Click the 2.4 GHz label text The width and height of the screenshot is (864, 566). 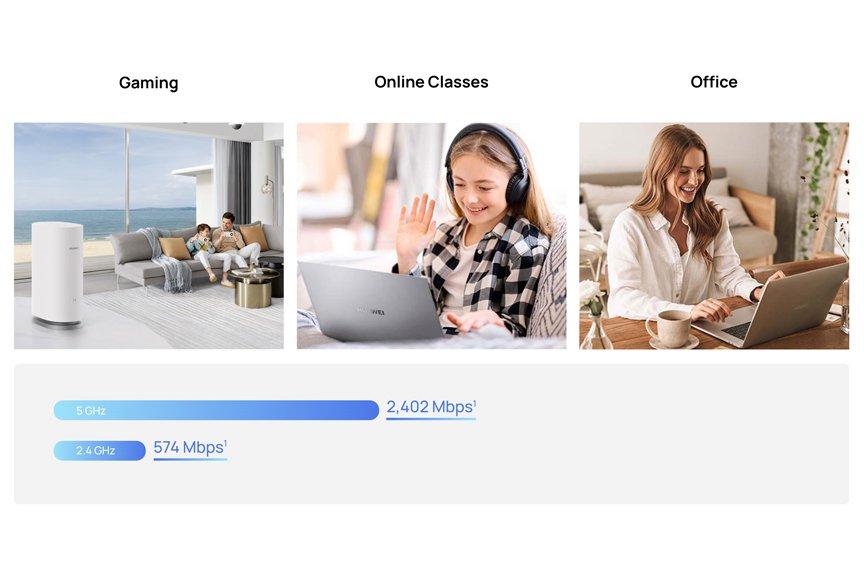95,451
